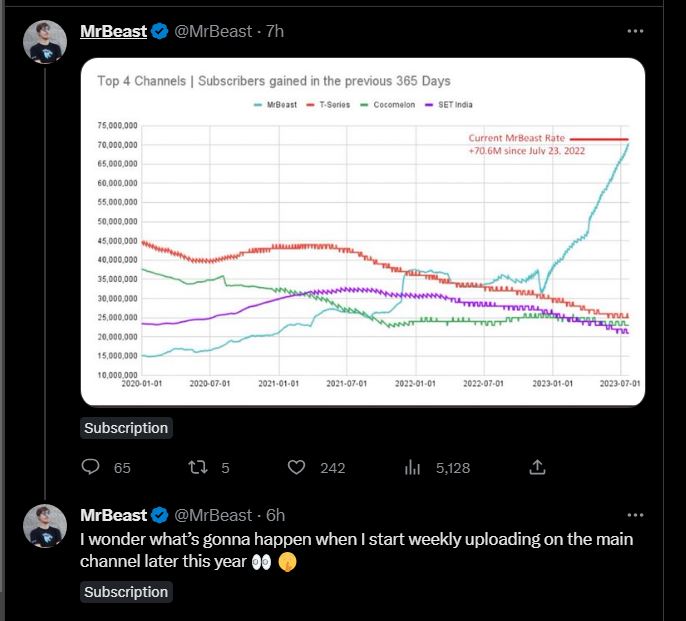
Task: Click @MrBeast handle on first tweet
Action: tap(213, 32)
